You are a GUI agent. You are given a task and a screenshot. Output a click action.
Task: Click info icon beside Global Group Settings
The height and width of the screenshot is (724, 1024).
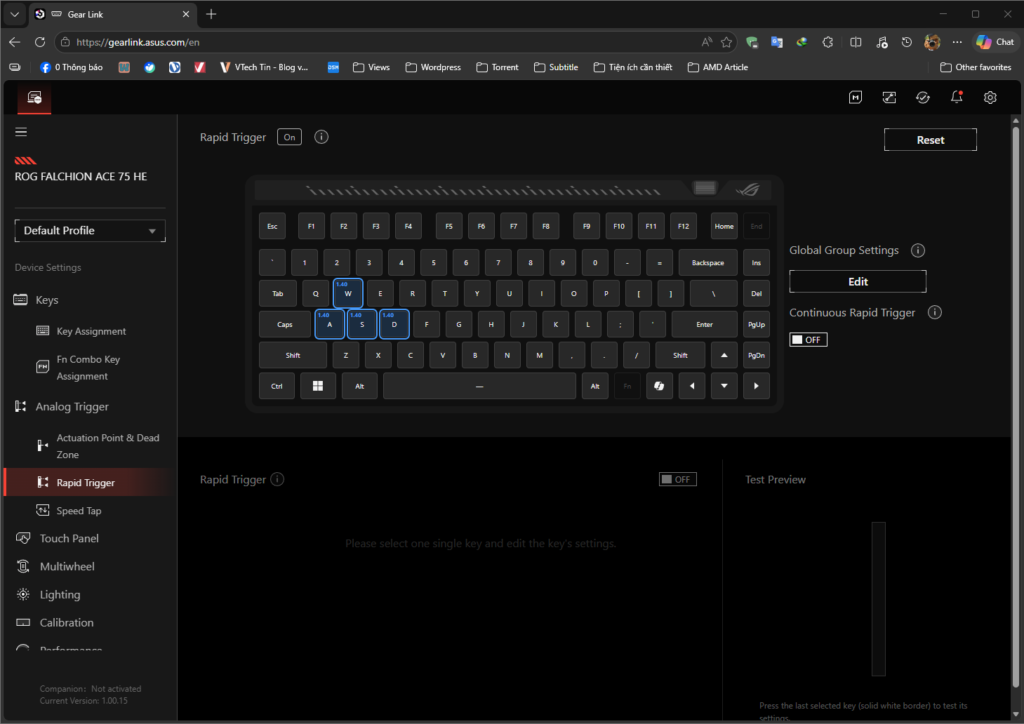pyautogui.click(x=918, y=251)
